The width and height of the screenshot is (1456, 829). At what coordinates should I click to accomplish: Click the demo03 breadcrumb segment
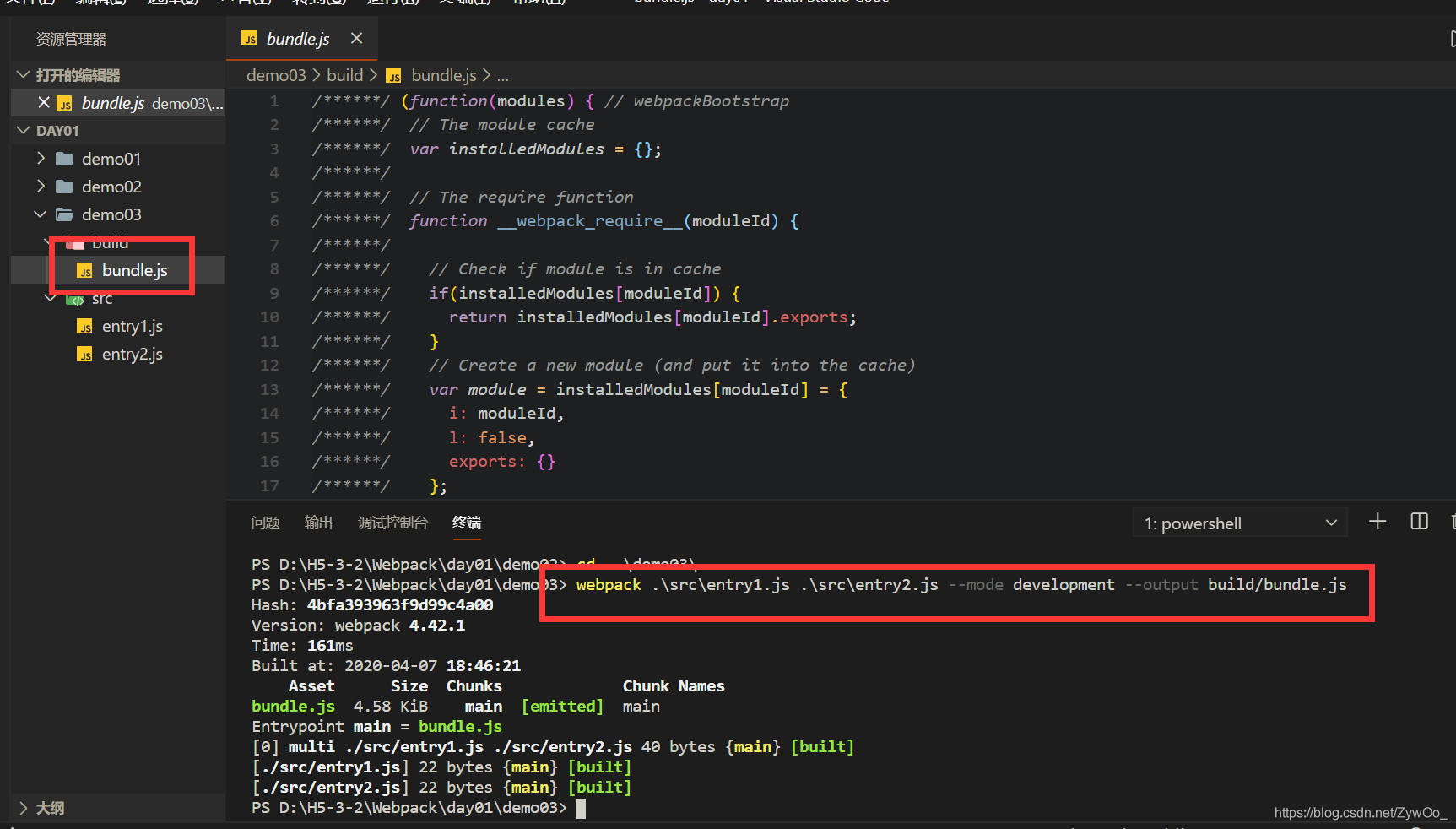pos(276,75)
